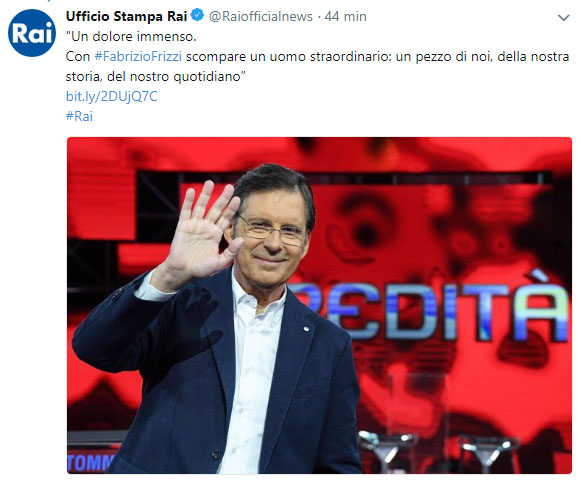Expand the tweet options chevron menu

[x=564, y=17]
